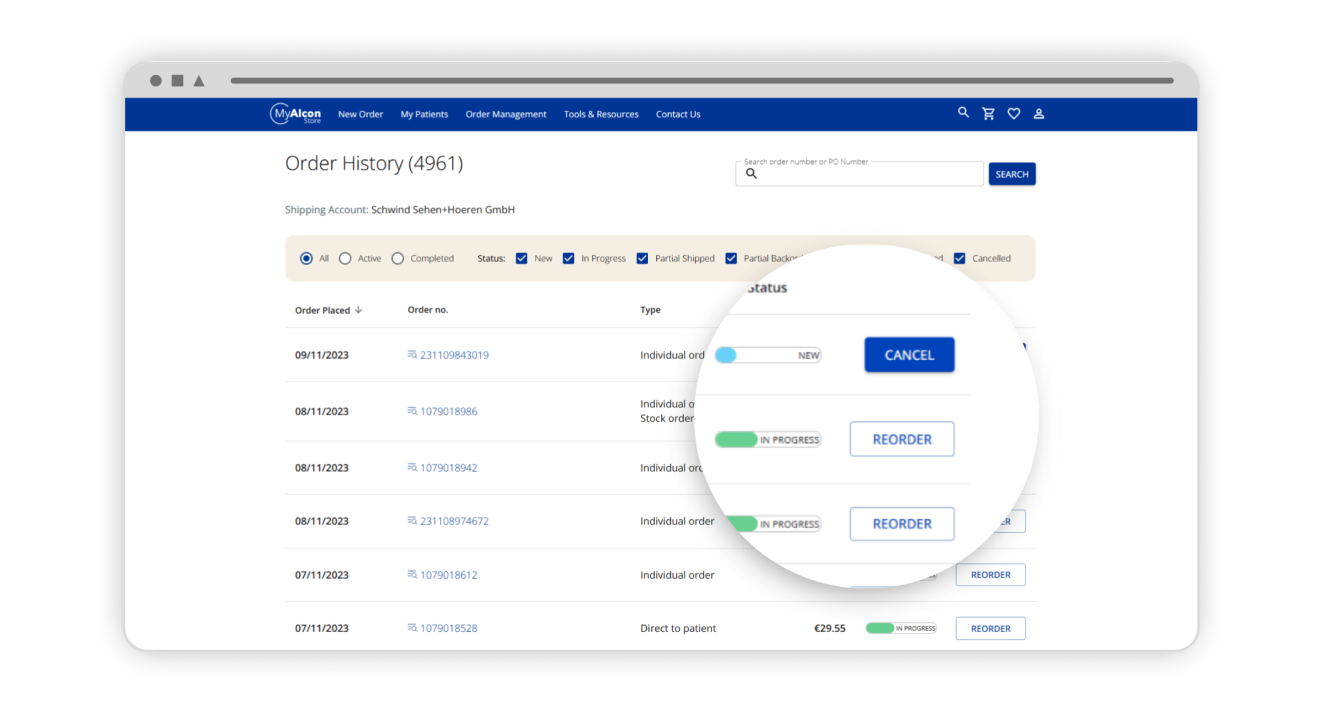Click the NEW status progress indicator

point(768,355)
